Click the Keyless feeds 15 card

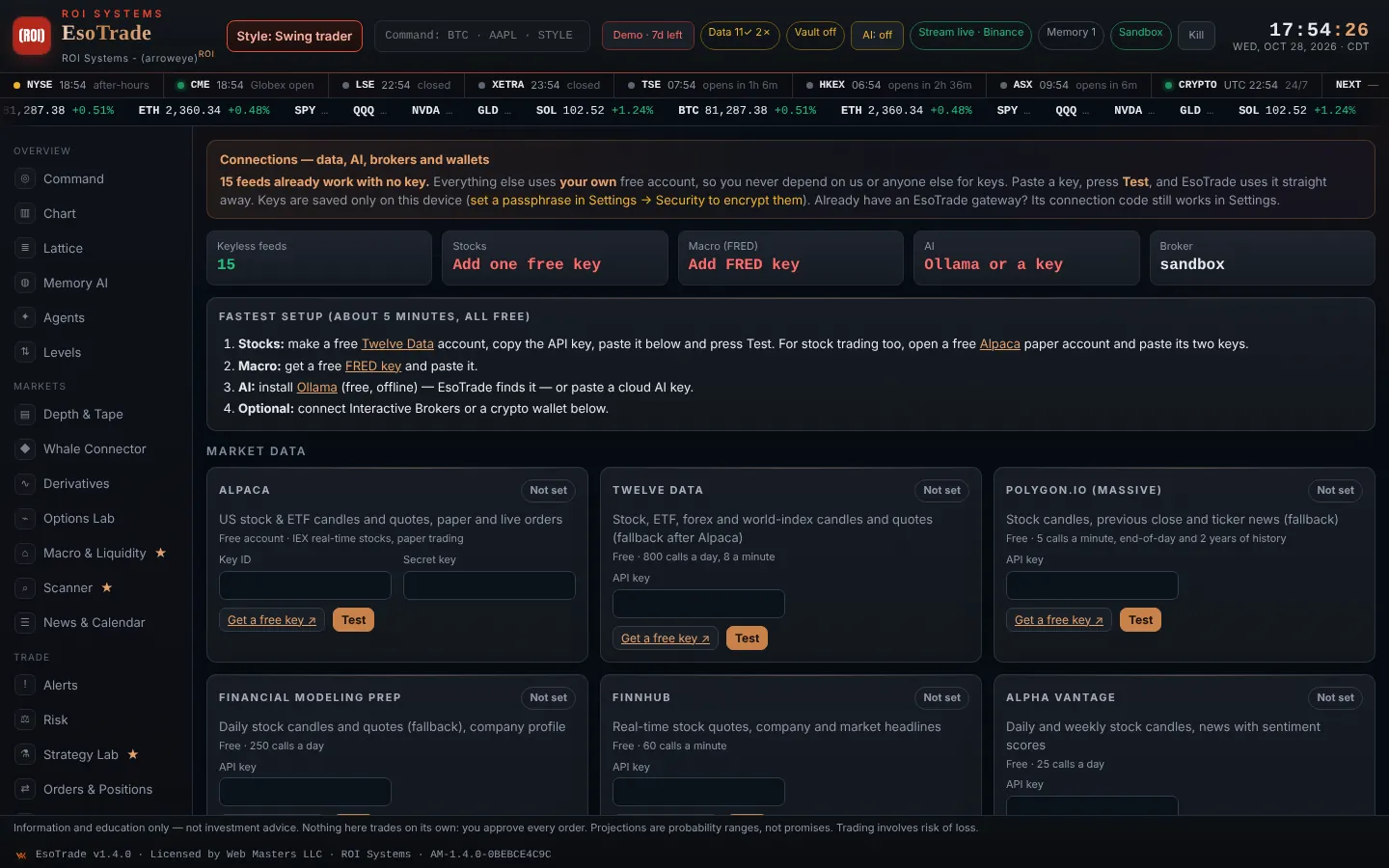[319, 258]
